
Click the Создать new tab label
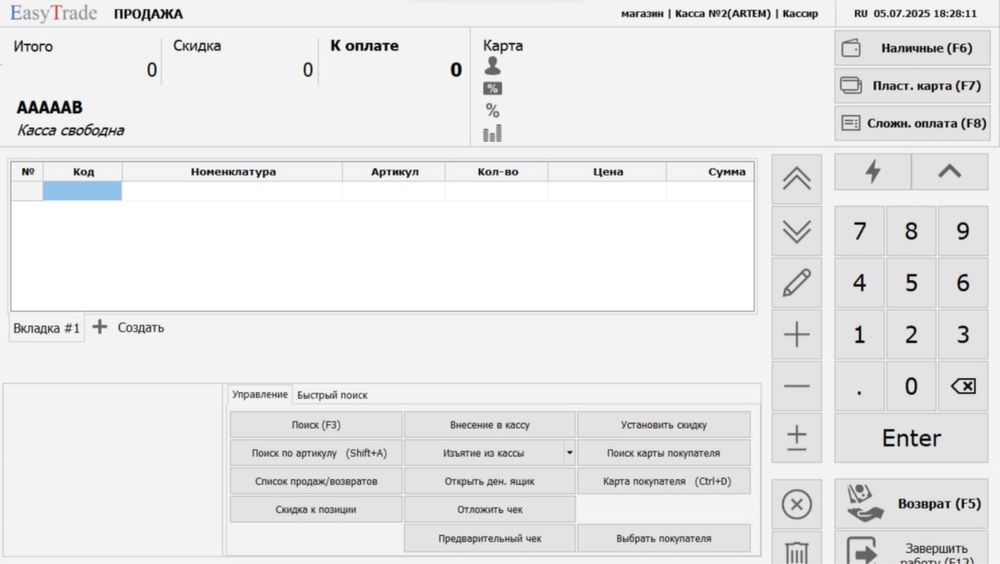click(x=140, y=327)
